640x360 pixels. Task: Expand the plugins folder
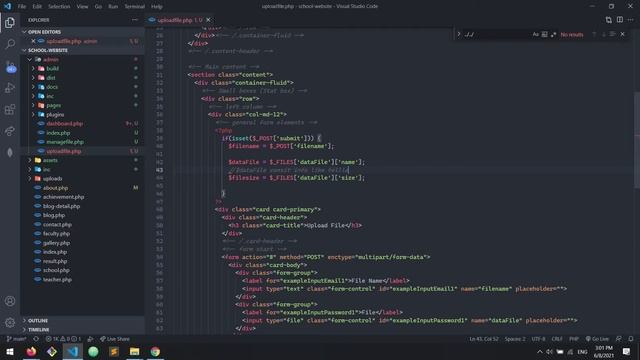click(x=33, y=115)
